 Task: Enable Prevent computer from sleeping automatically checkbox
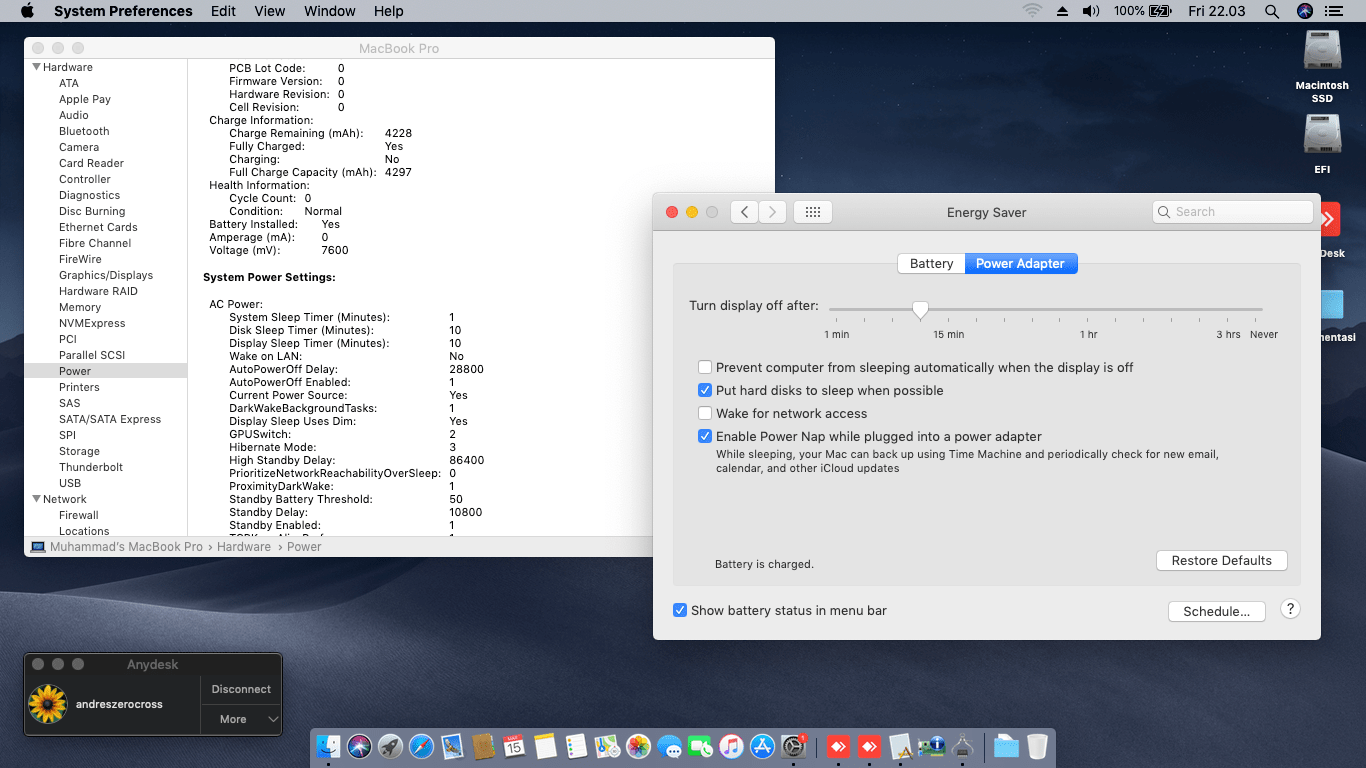[705, 368]
